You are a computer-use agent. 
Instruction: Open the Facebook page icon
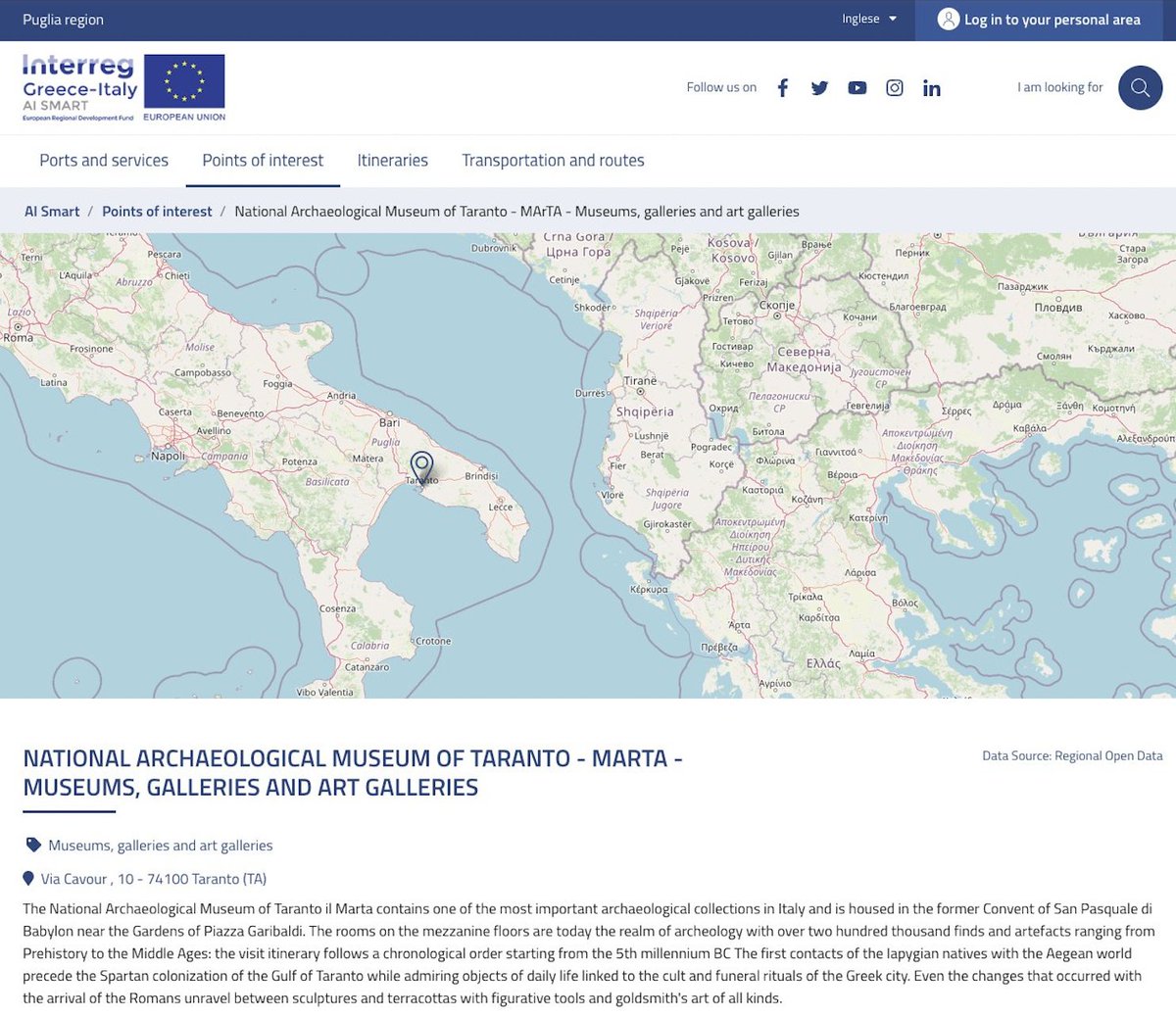(x=782, y=88)
